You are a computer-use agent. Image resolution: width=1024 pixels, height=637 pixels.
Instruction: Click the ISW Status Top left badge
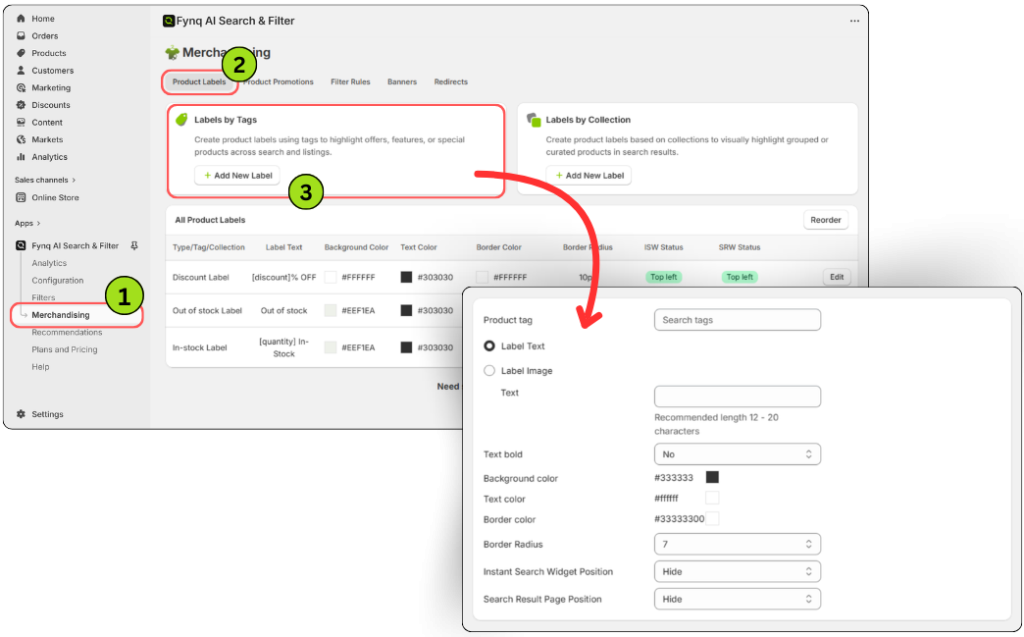[x=664, y=277]
